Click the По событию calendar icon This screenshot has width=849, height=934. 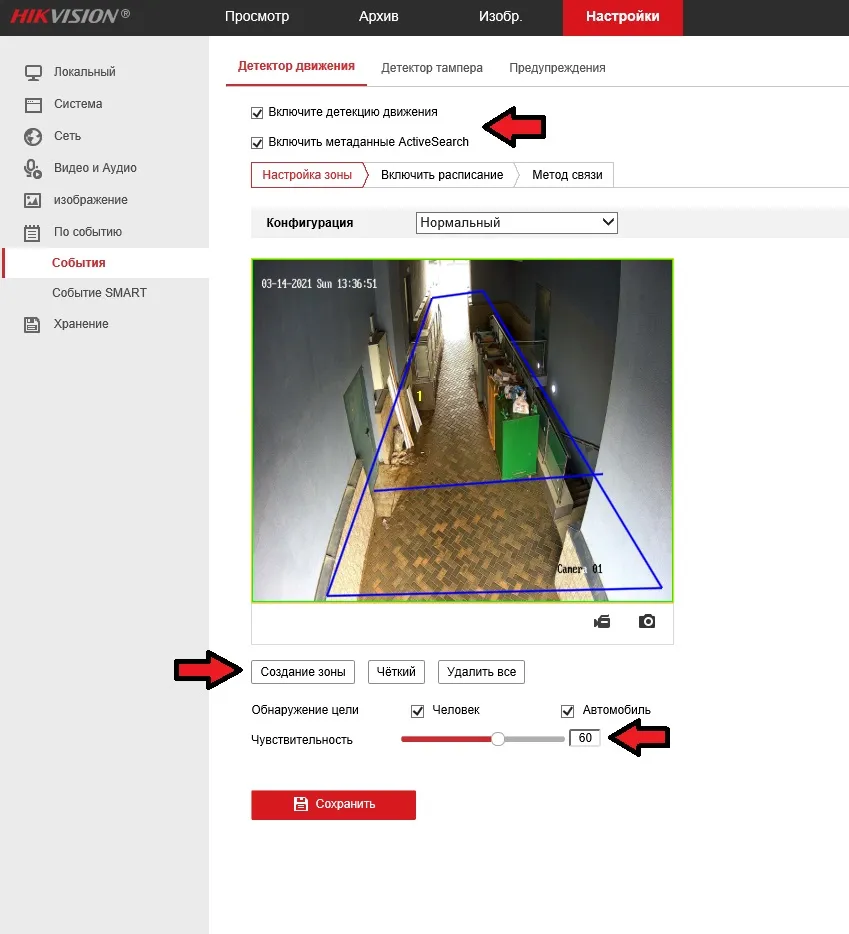tap(31, 231)
